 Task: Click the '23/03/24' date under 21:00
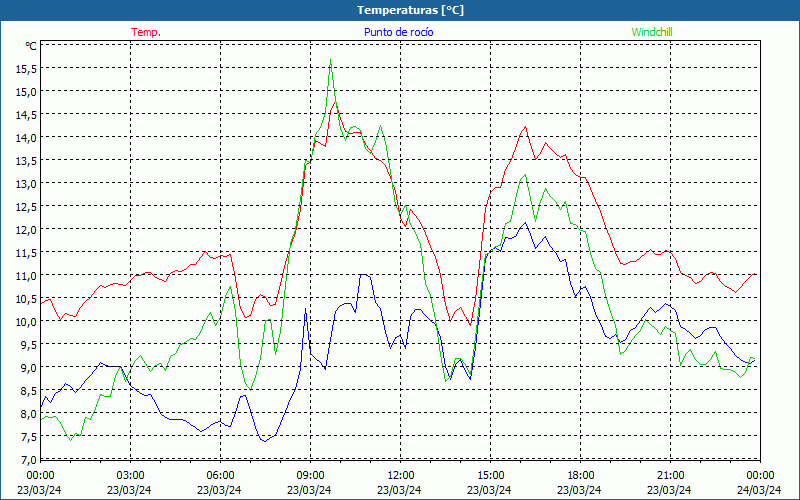point(669,490)
